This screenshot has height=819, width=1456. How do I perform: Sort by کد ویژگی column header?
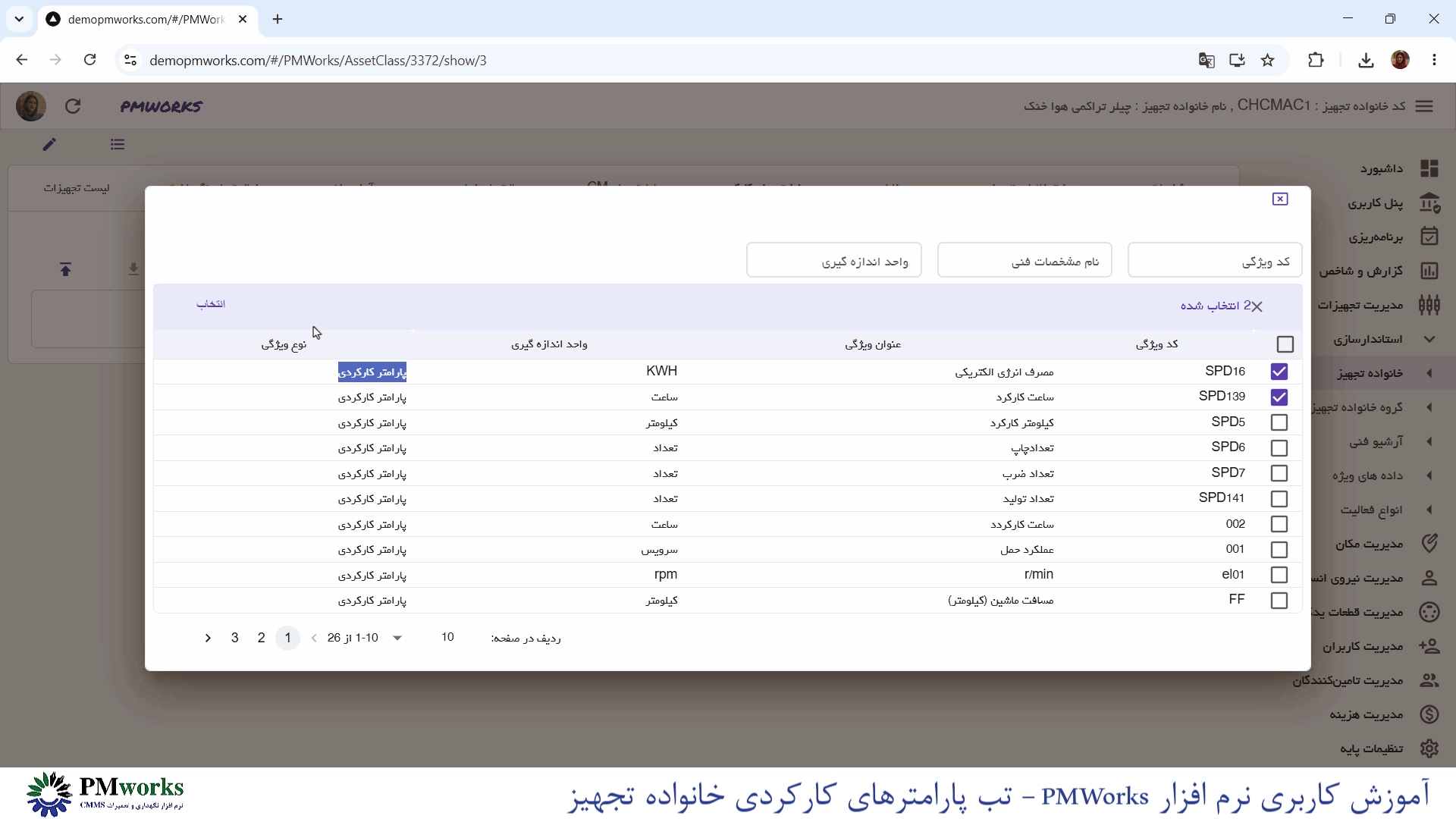(1157, 344)
